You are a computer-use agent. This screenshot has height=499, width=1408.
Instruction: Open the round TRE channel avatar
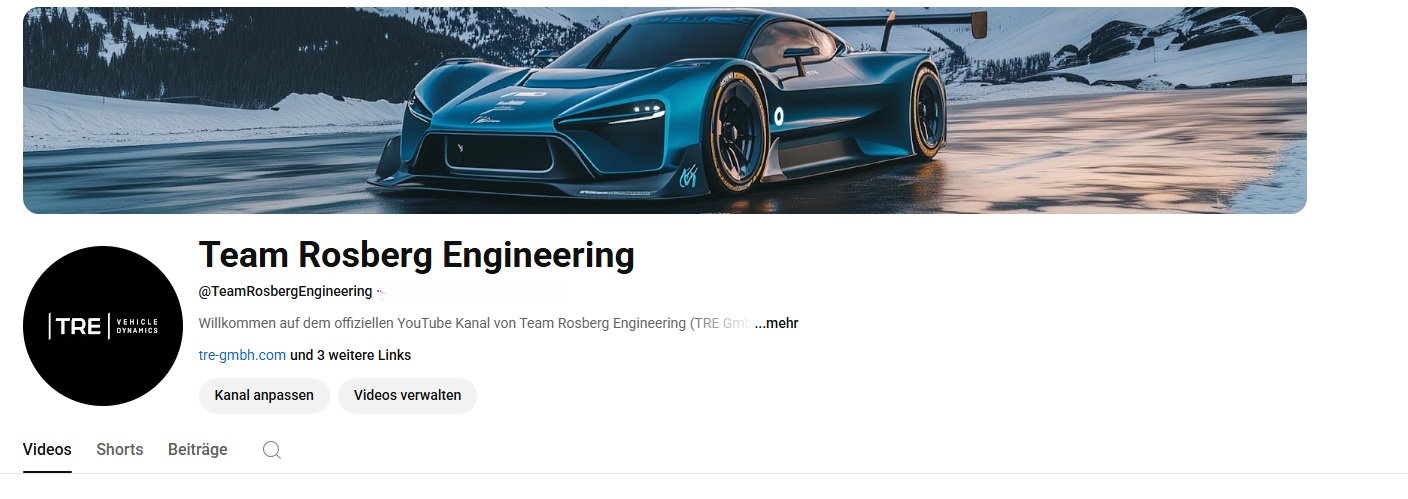(x=103, y=326)
